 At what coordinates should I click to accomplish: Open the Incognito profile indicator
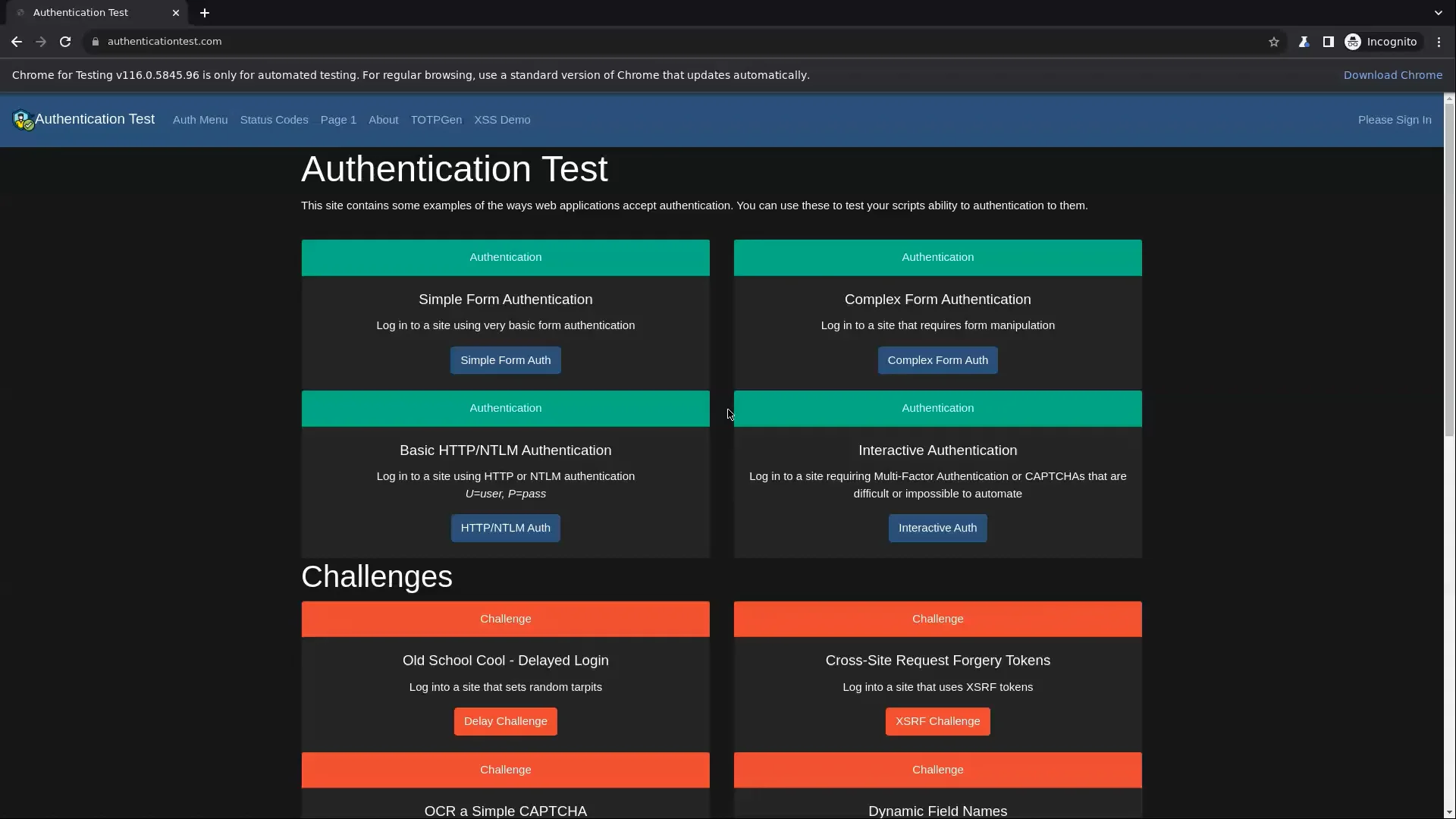coord(1381,42)
